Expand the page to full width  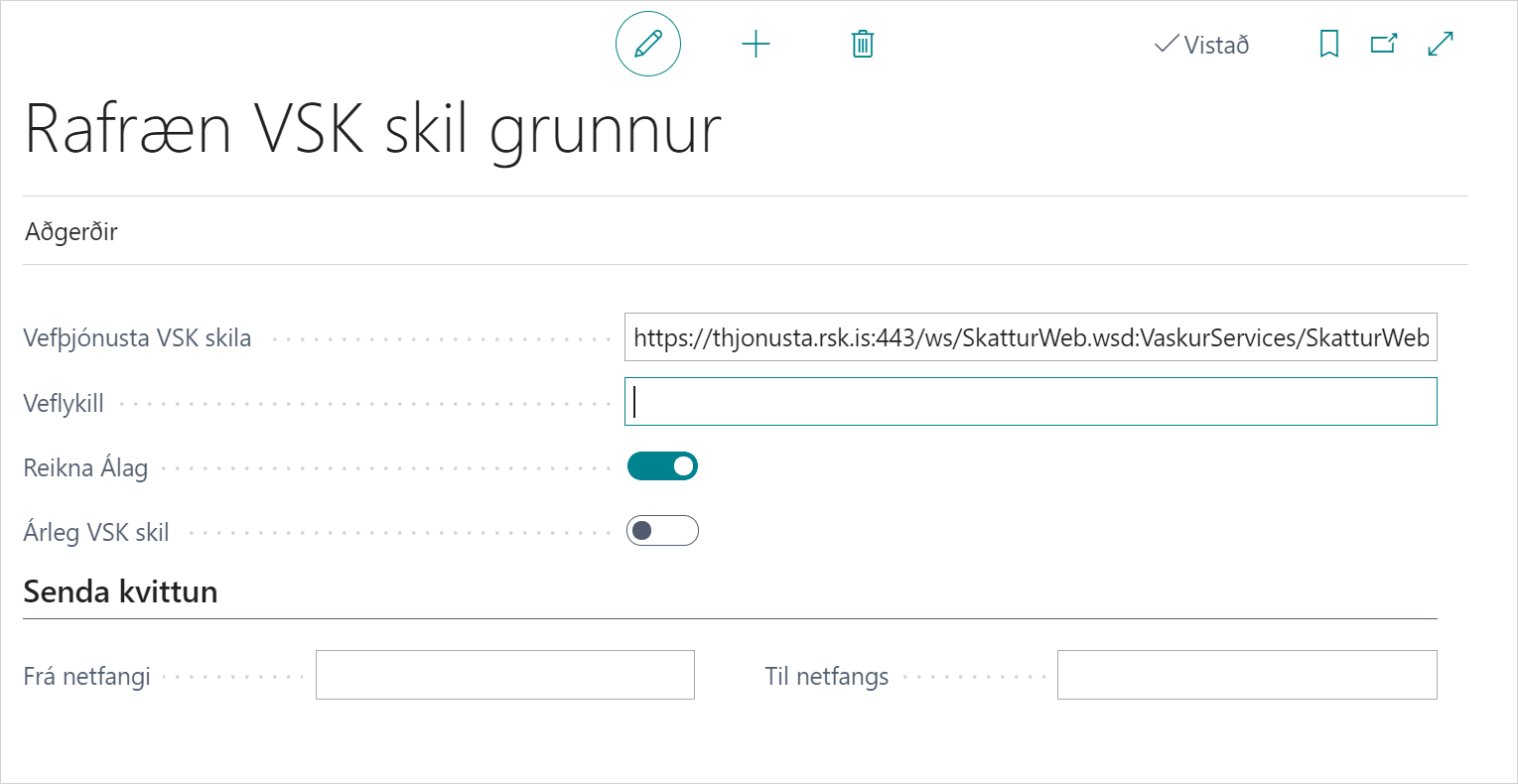pyautogui.click(x=1440, y=45)
